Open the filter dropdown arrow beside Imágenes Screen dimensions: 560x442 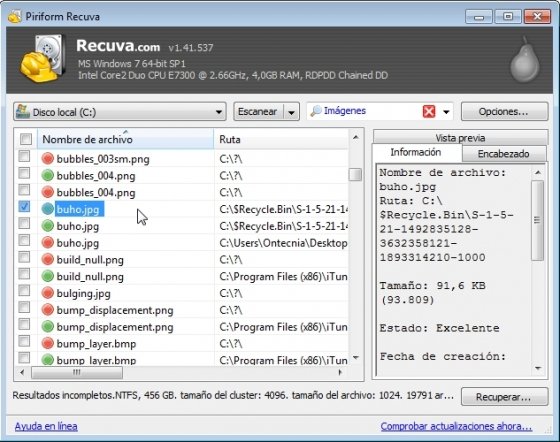coord(446,112)
